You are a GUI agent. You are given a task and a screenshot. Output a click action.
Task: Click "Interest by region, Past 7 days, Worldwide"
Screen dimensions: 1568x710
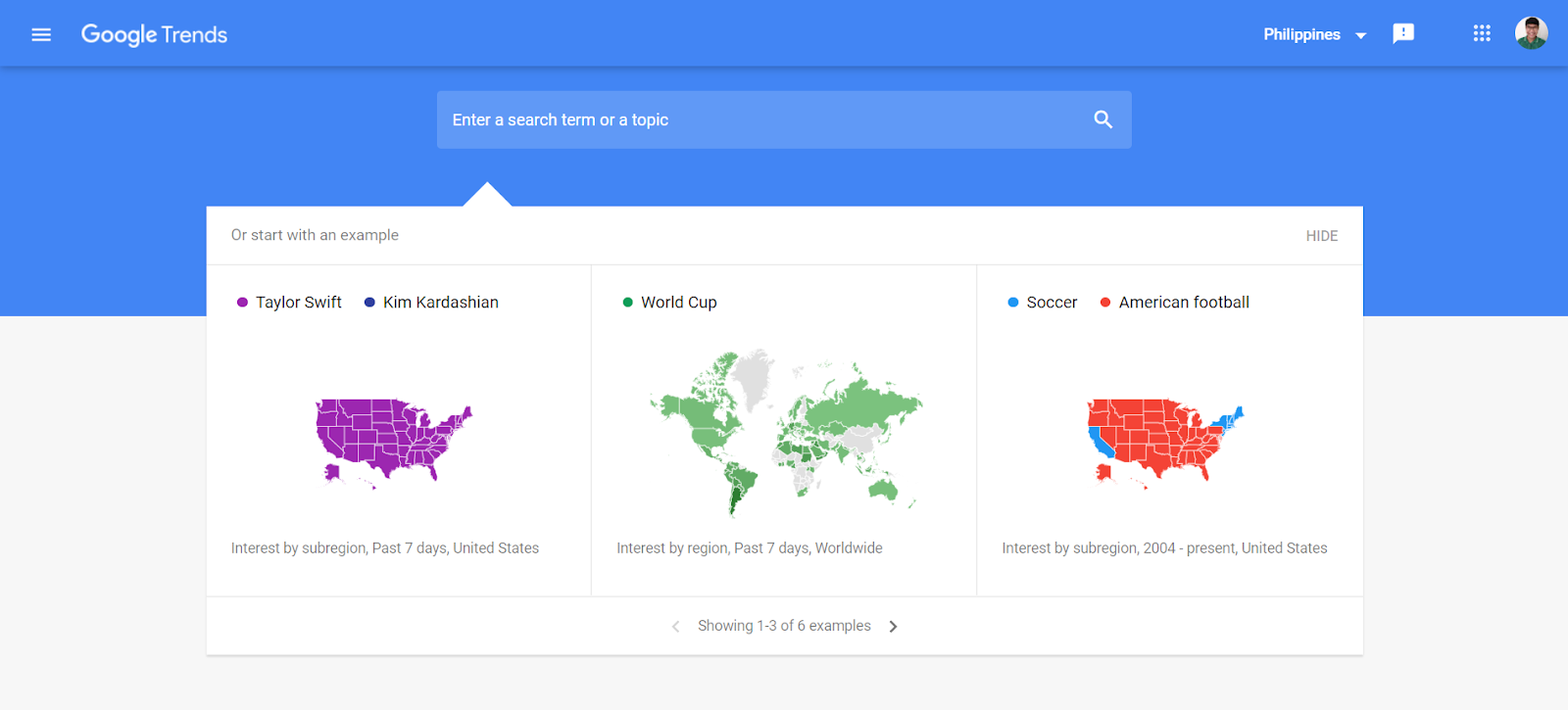click(749, 548)
